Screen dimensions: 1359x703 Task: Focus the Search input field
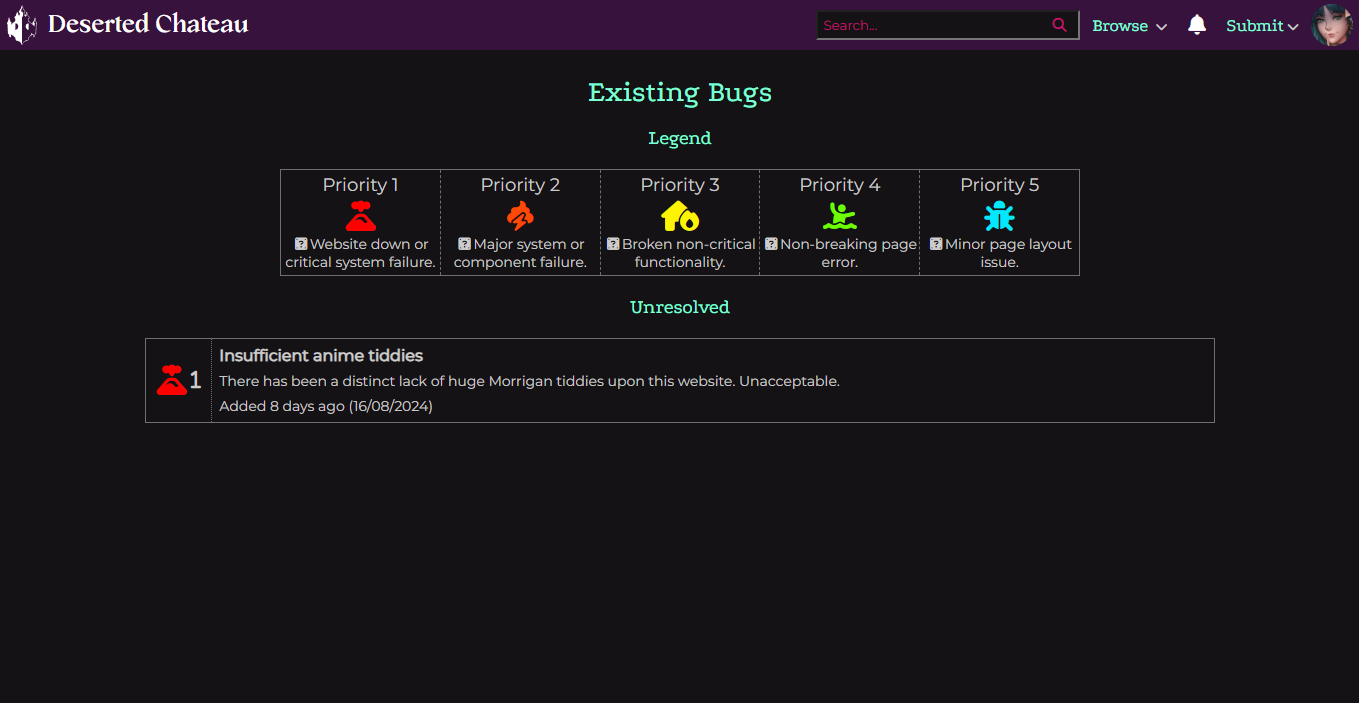click(932, 26)
